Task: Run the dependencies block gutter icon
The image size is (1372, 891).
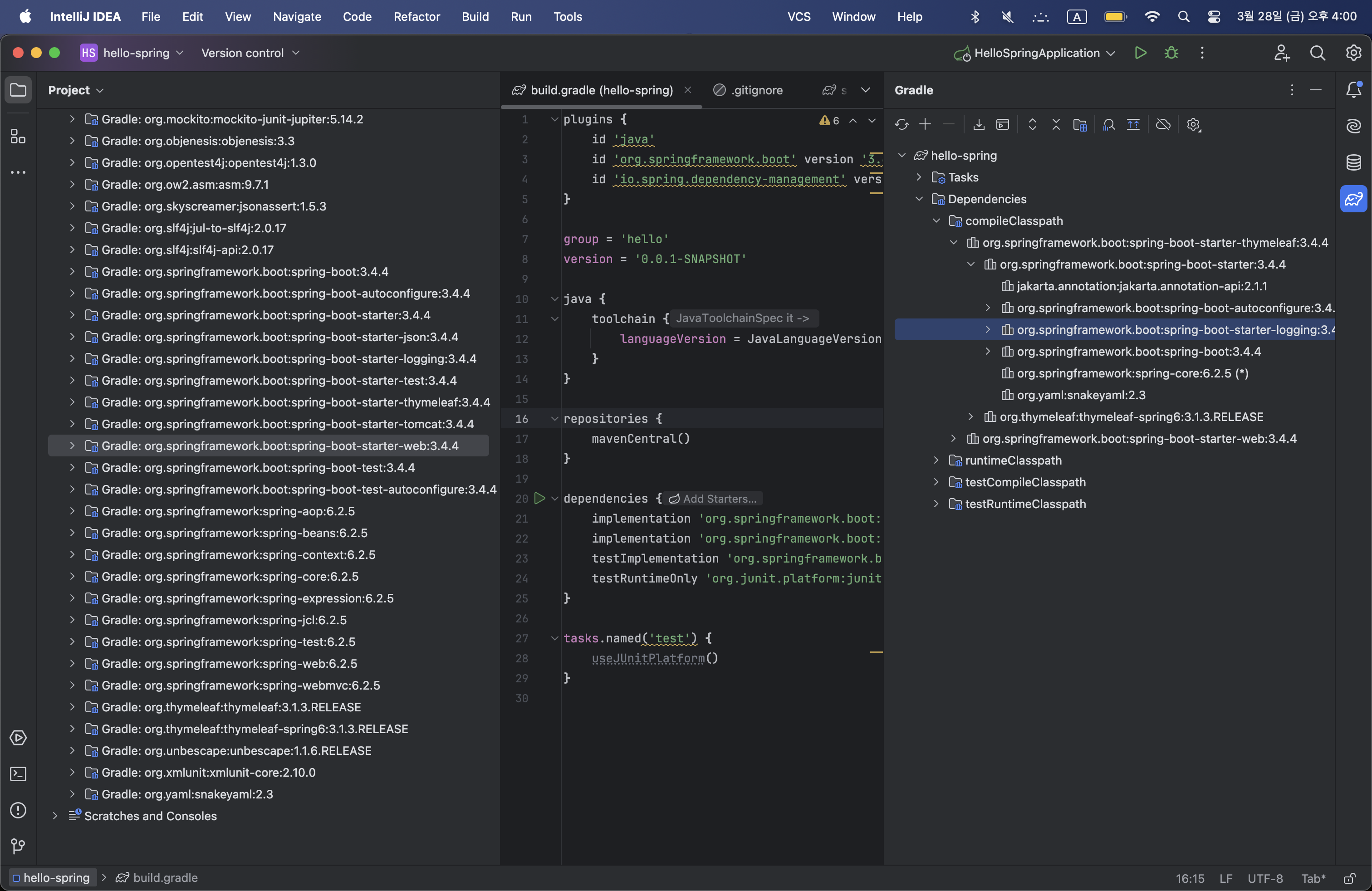Action: click(x=539, y=499)
